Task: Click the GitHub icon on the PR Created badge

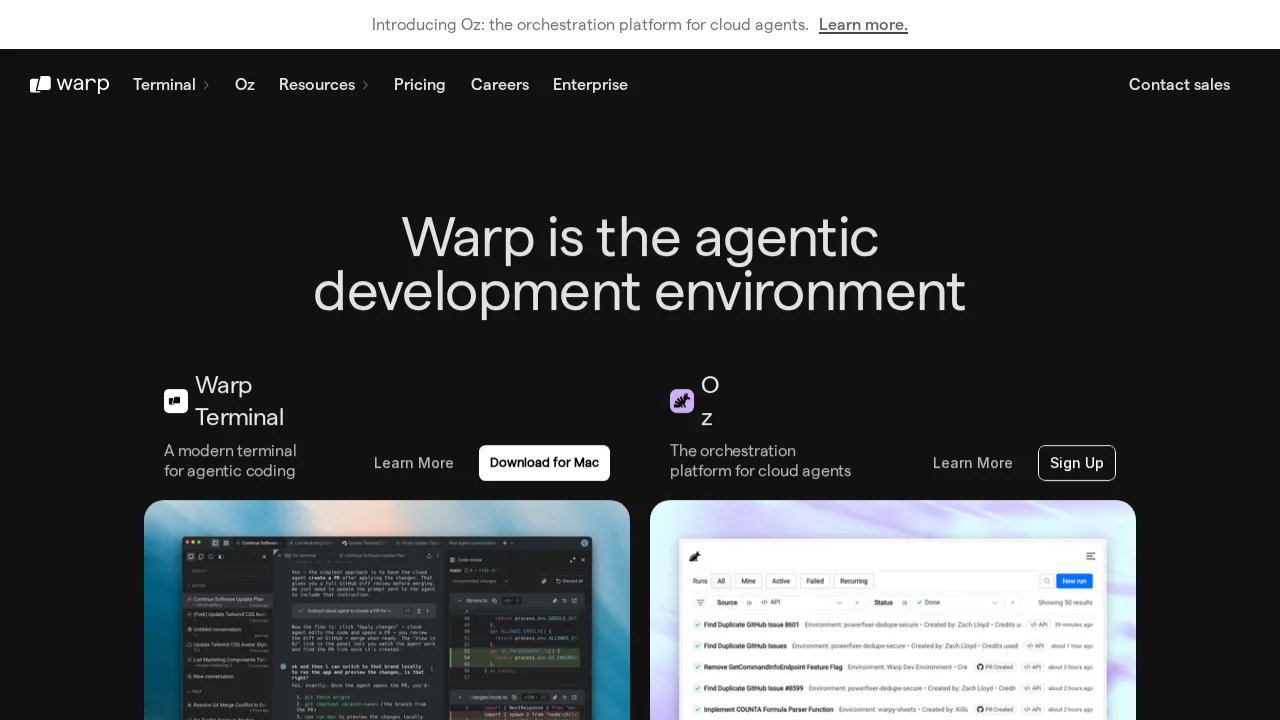Action: tap(980, 667)
